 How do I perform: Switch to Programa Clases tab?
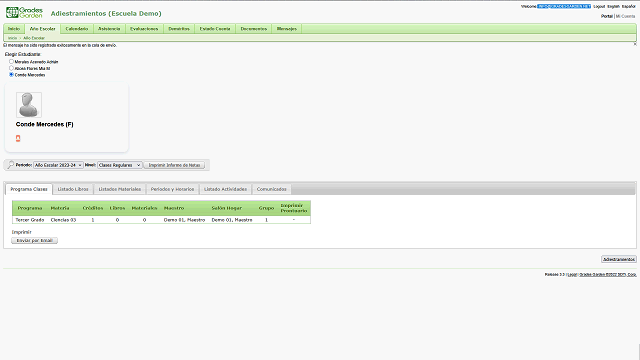coord(29,189)
